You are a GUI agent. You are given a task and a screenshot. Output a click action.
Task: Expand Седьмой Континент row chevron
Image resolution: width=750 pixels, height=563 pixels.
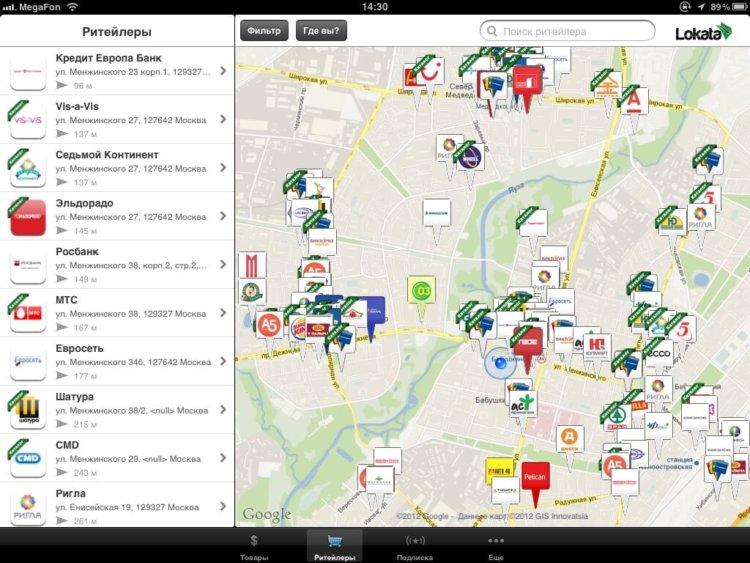click(x=223, y=167)
